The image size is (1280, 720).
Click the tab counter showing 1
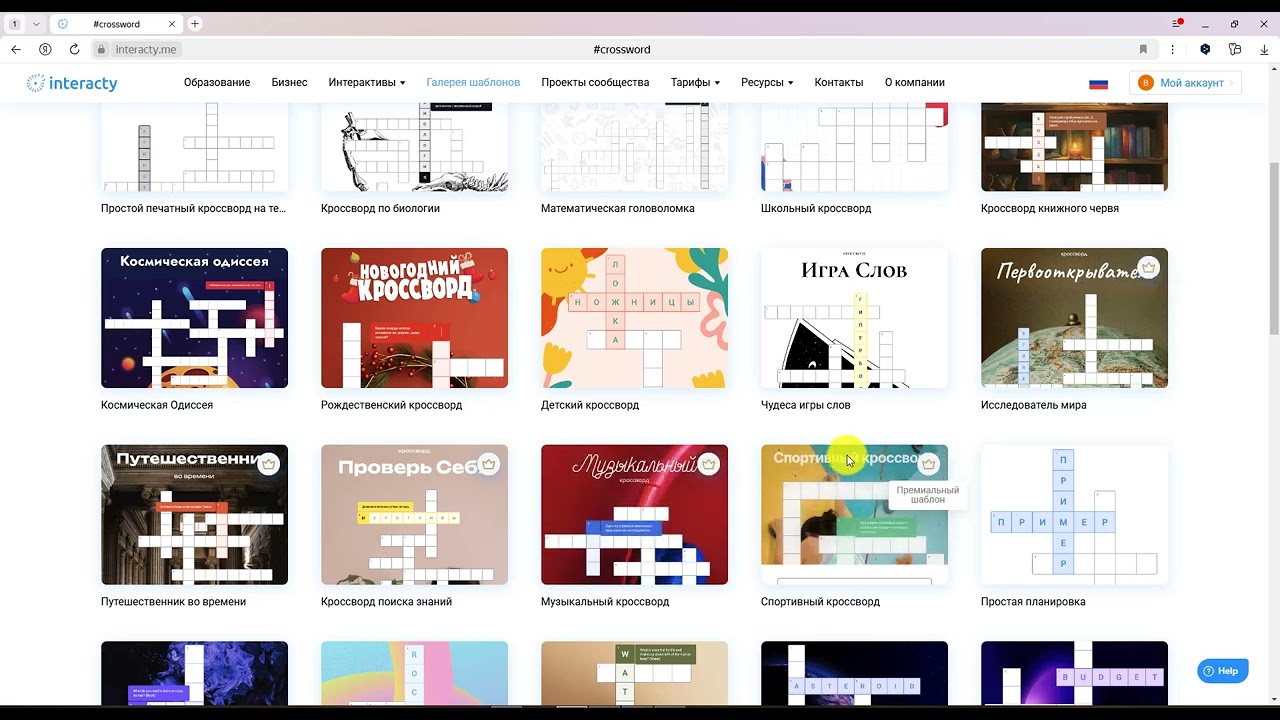[15, 24]
